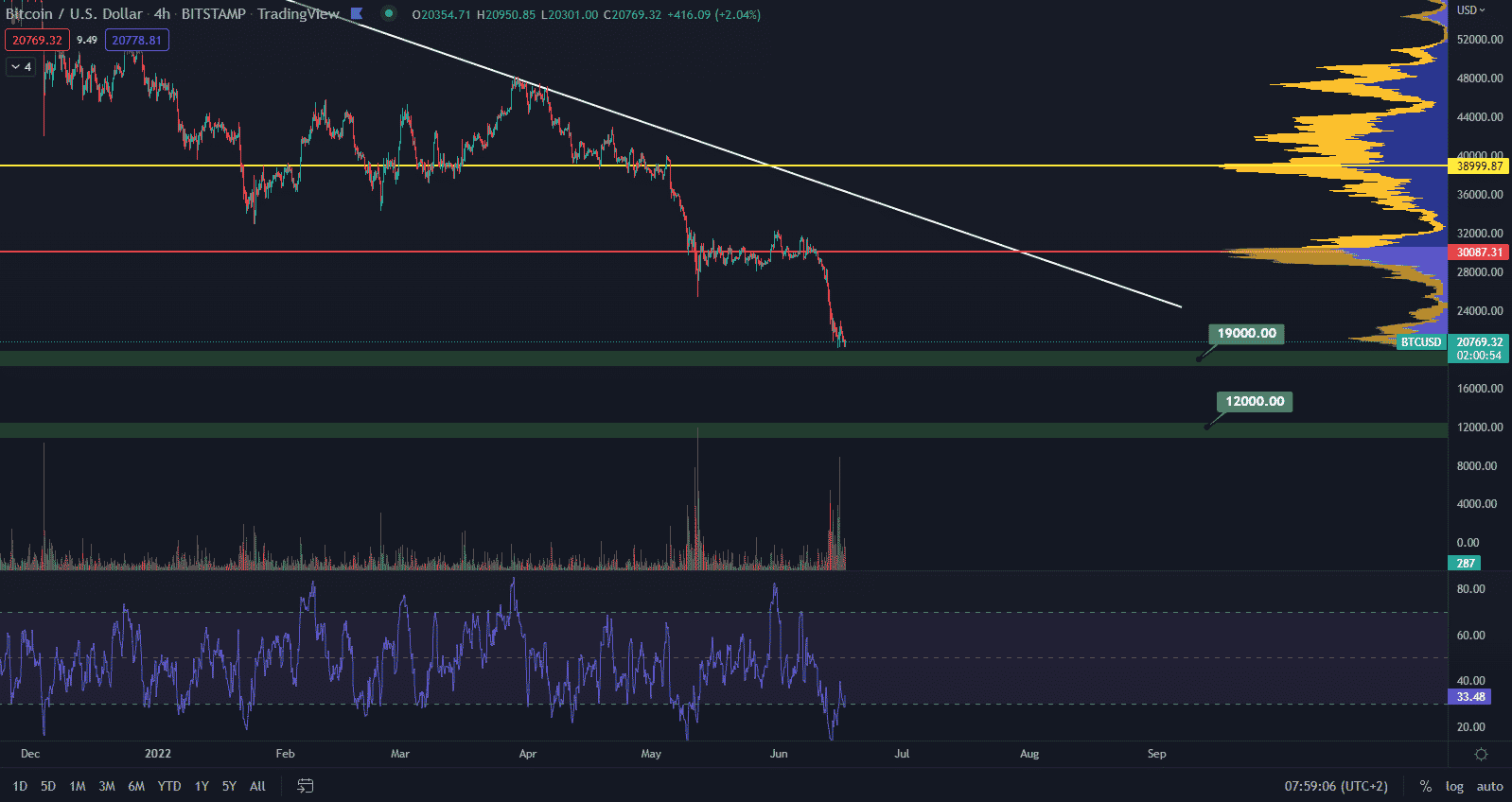Click the green market status dot

click(388, 14)
